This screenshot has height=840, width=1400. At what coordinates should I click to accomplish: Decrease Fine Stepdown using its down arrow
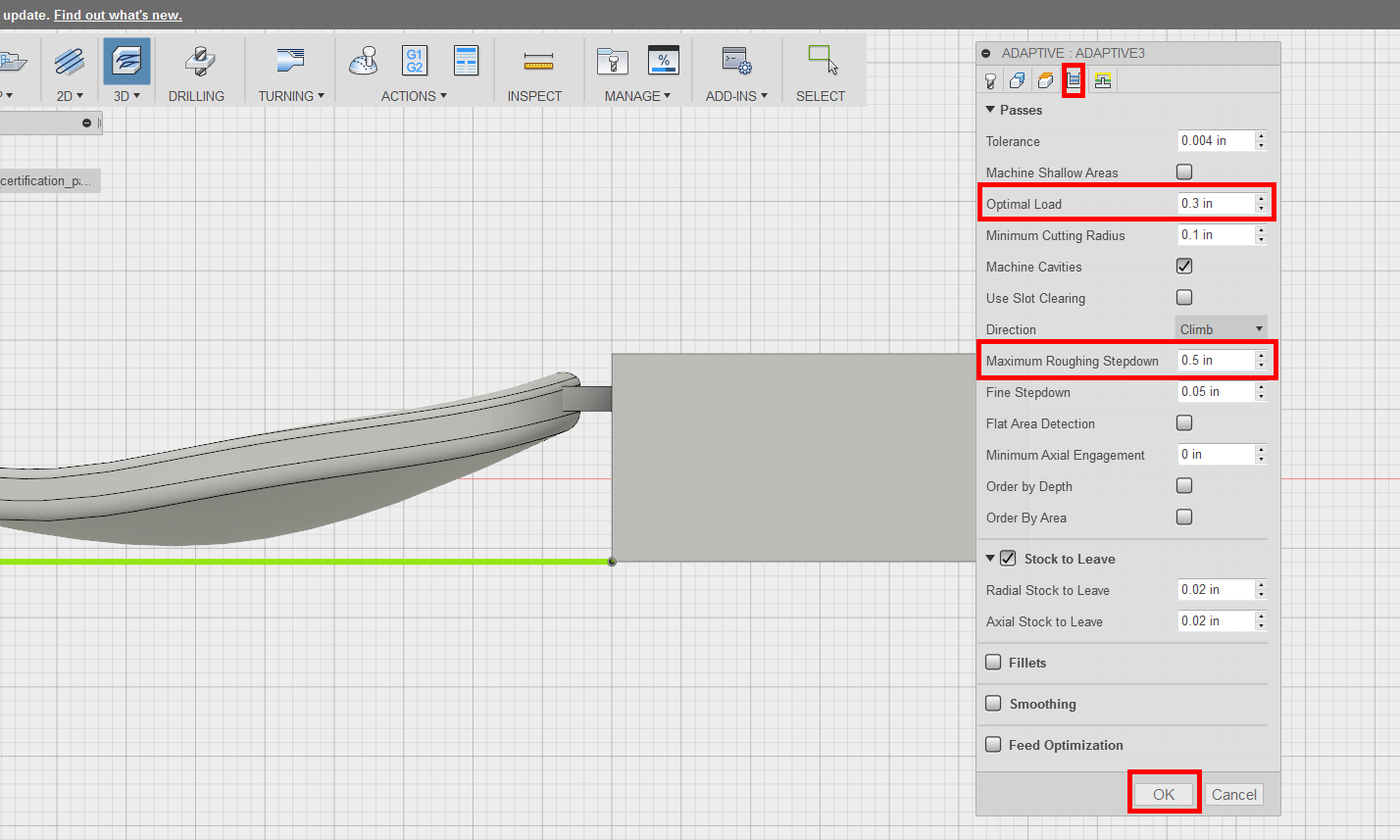point(1261,397)
